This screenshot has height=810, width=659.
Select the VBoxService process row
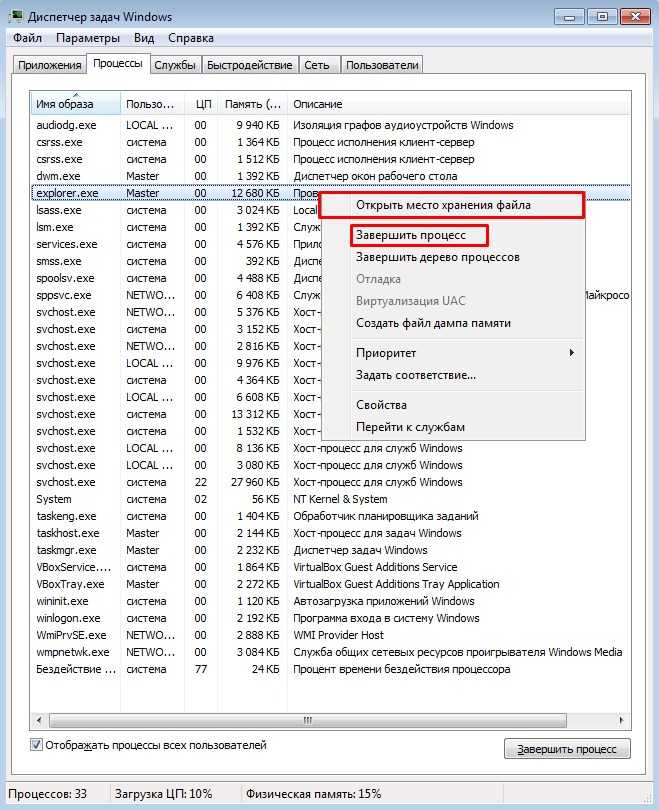(331, 568)
